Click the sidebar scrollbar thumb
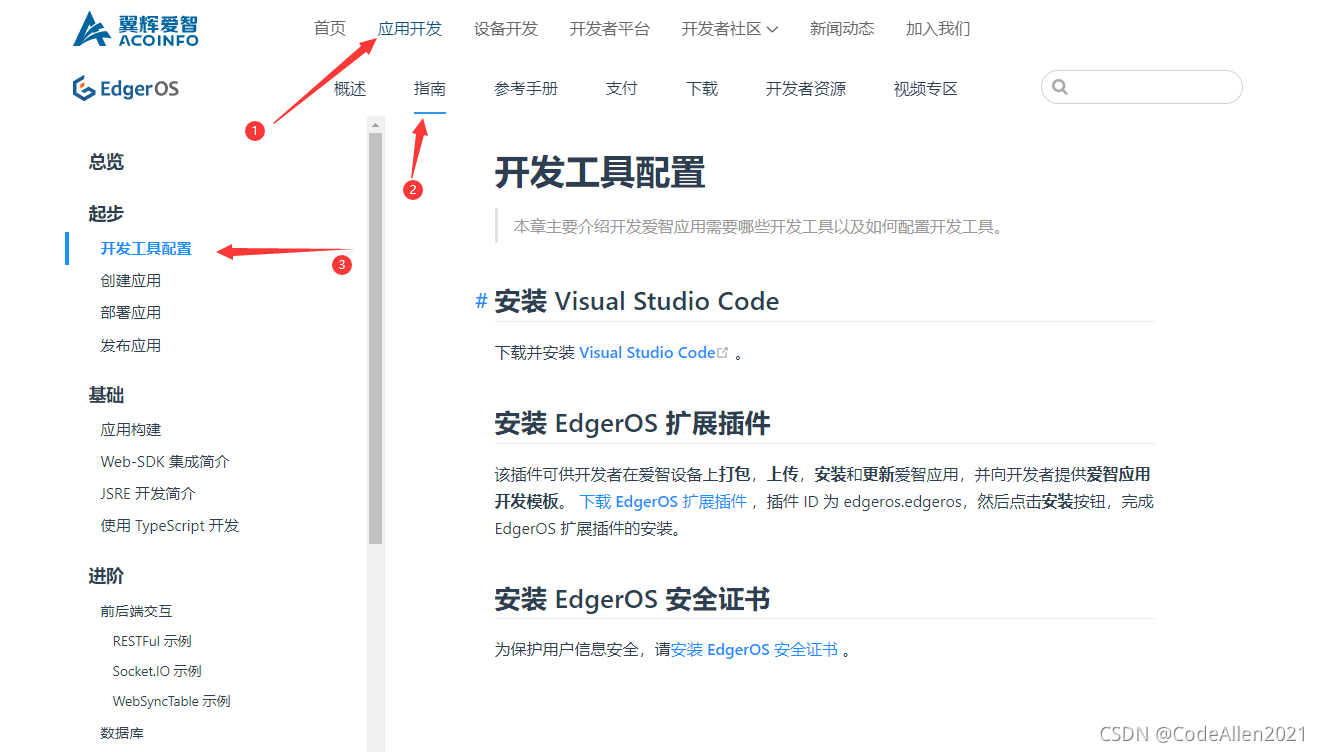Image resolution: width=1319 pixels, height=752 pixels. 376,338
